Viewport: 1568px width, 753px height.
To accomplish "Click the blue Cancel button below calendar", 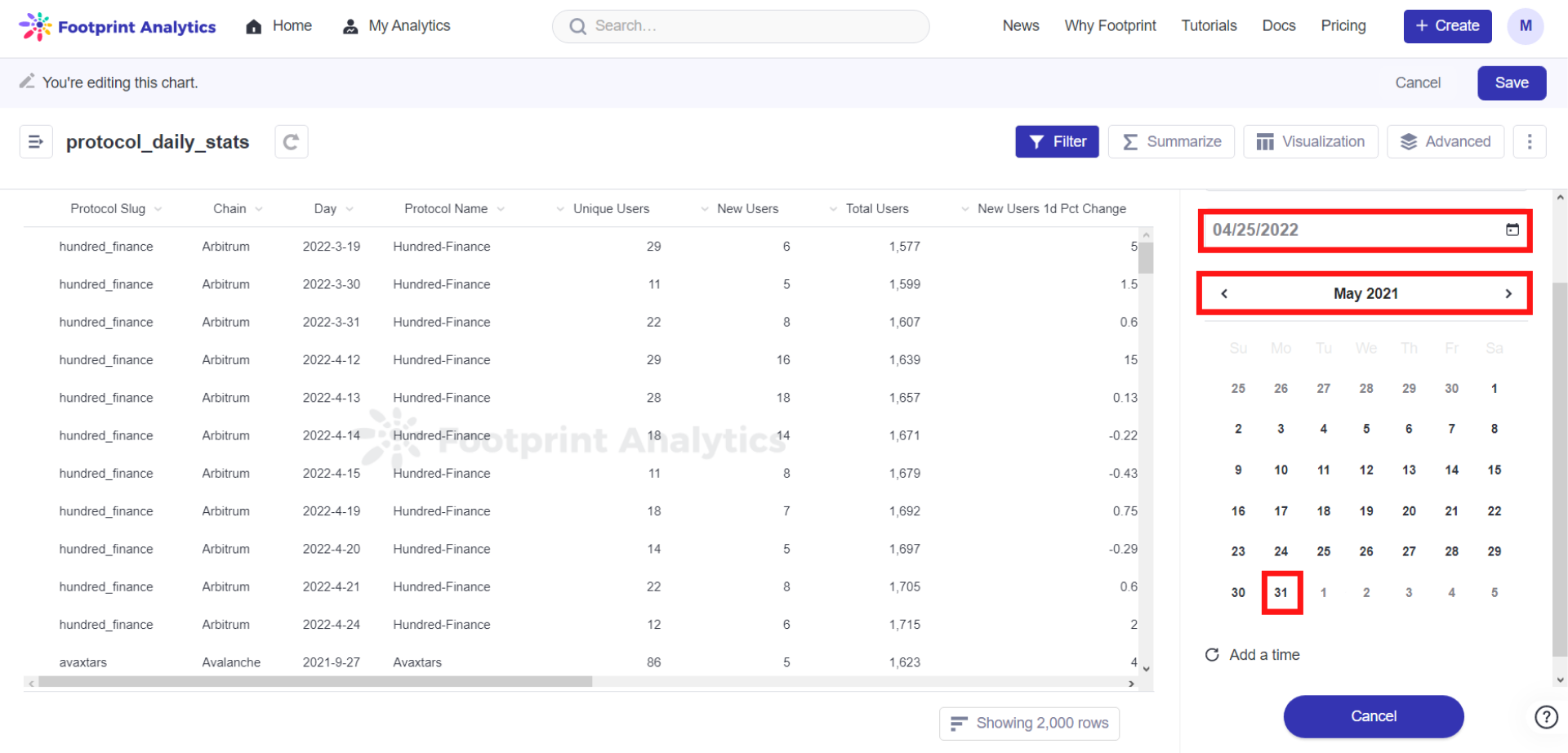I will pos(1374,717).
